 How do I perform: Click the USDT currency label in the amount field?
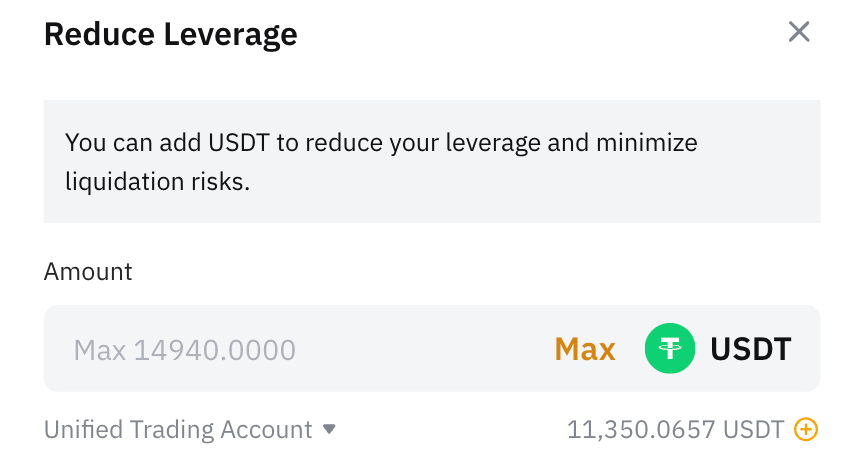[751, 349]
